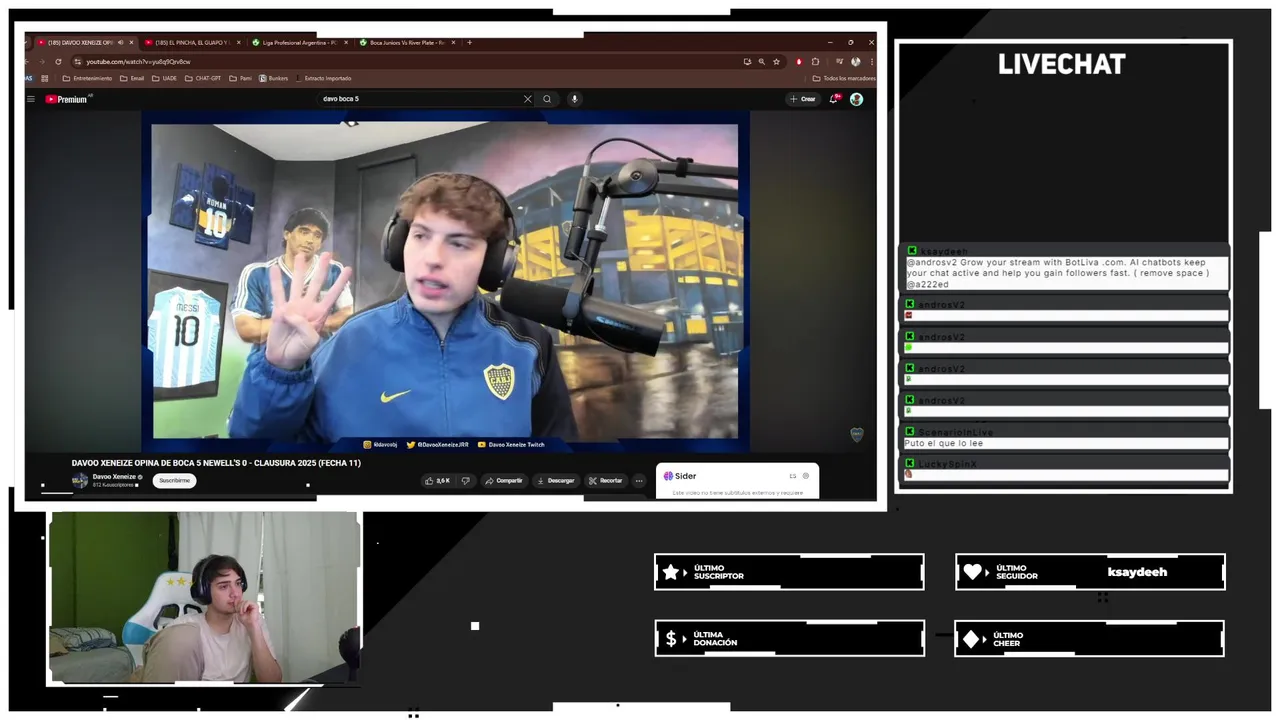Focus the YouTube search field

pos(420,99)
